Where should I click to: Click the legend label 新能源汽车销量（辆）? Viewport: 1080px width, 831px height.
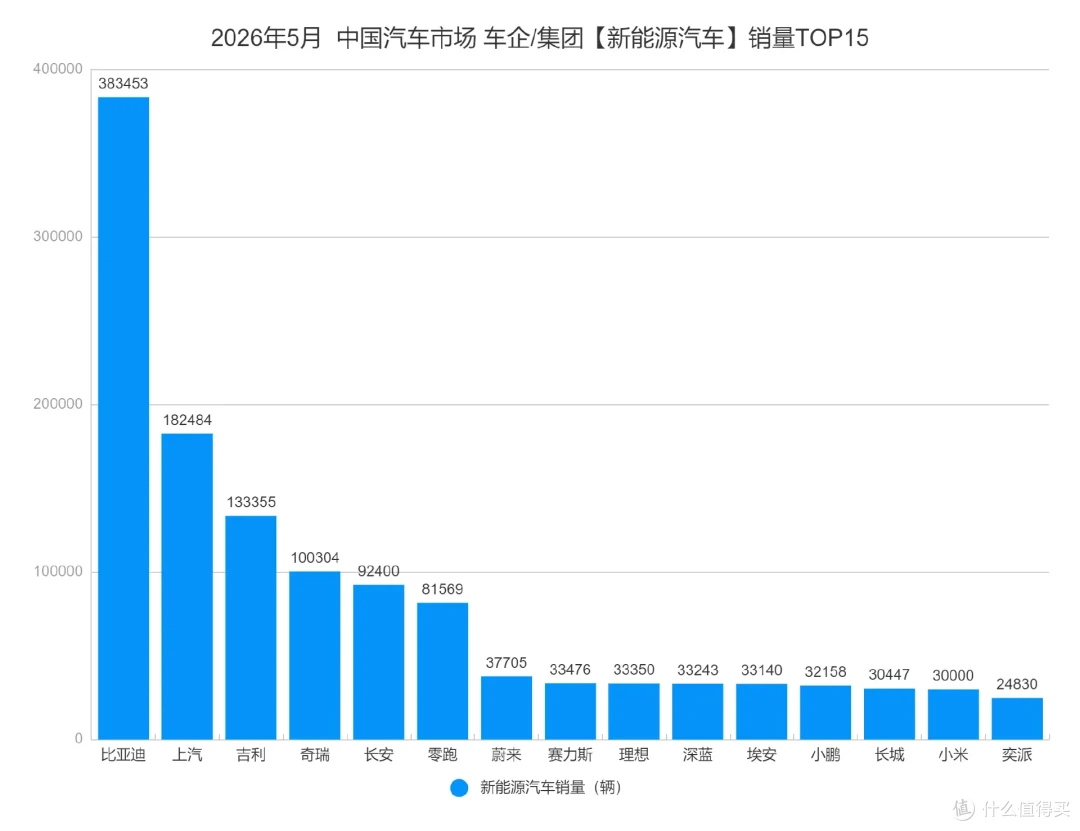pos(551,788)
